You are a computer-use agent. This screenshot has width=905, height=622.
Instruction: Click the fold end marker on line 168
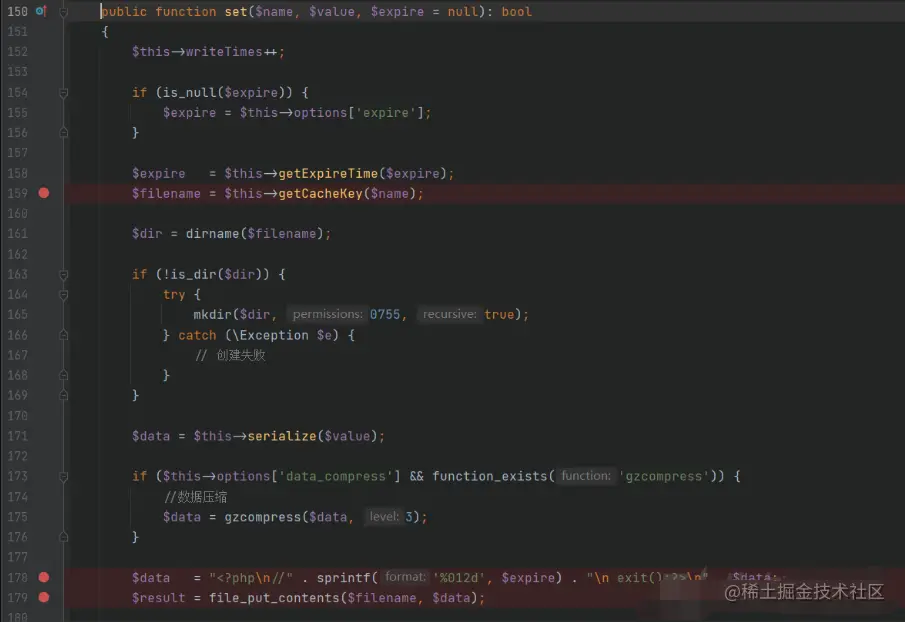point(63,376)
